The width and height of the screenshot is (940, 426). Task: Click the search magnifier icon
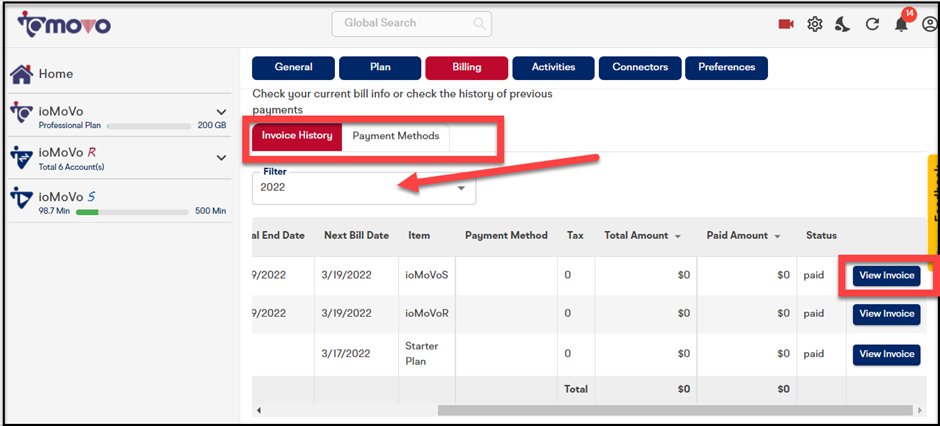point(479,23)
